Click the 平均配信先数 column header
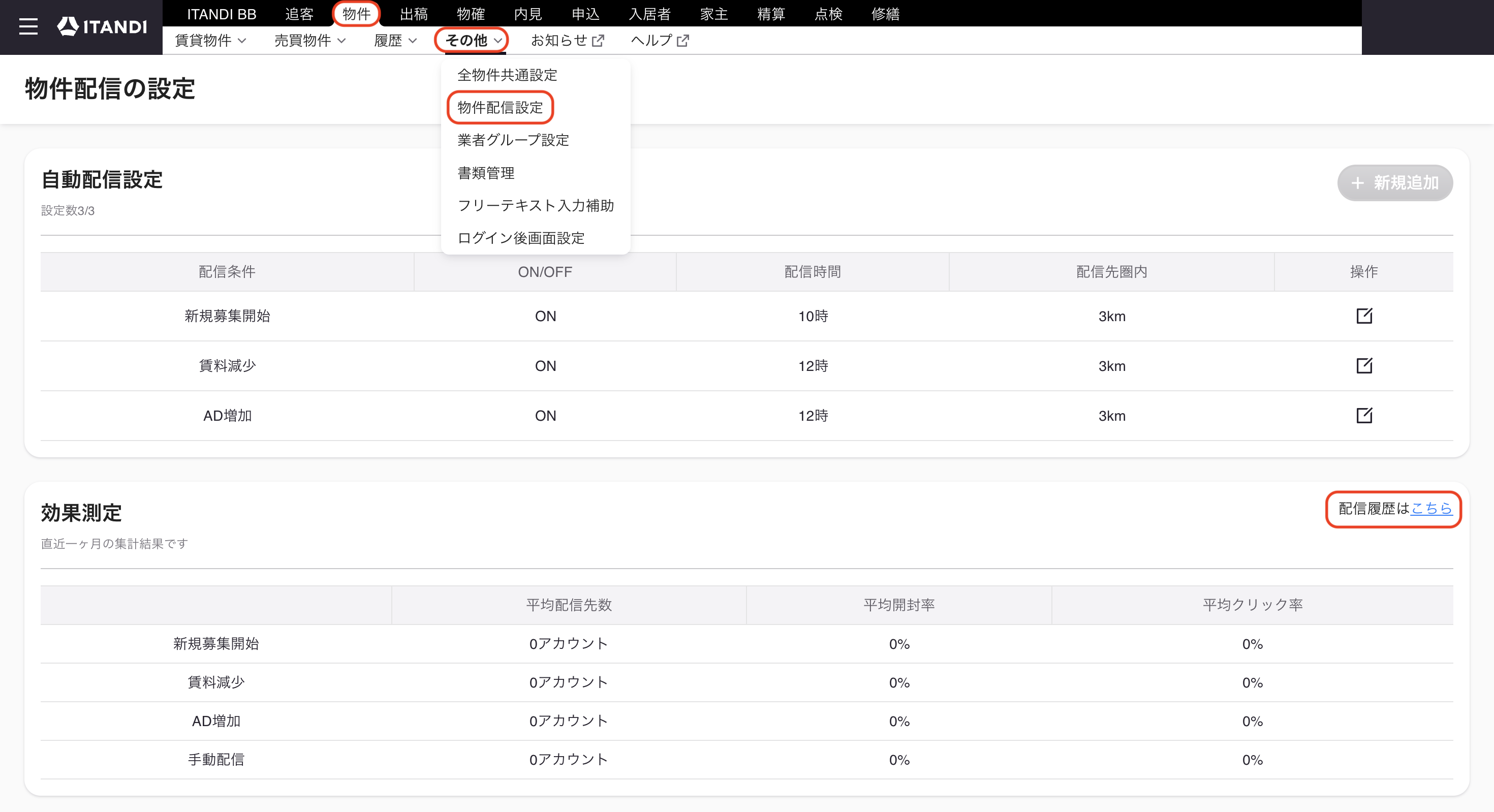The image size is (1494, 812). tap(569, 605)
